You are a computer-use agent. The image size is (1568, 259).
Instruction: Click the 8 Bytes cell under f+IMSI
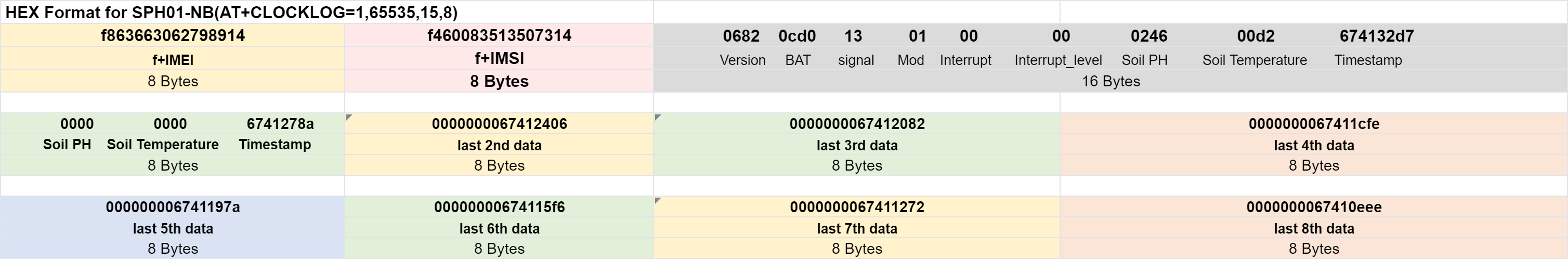coord(499,81)
